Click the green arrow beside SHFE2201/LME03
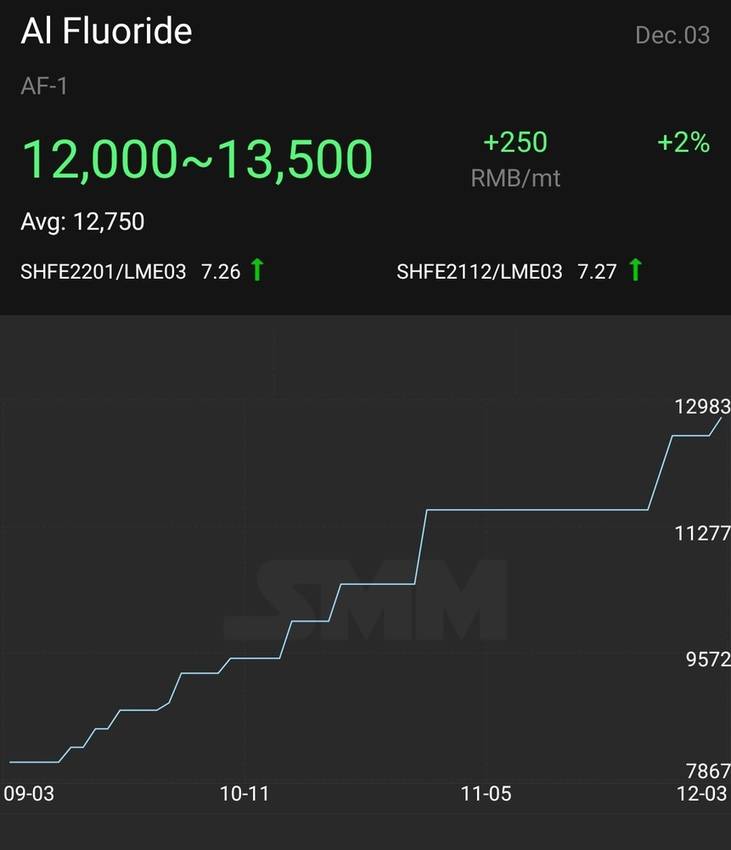The width and height of the screenshot is (731, 850). (258, 270)
